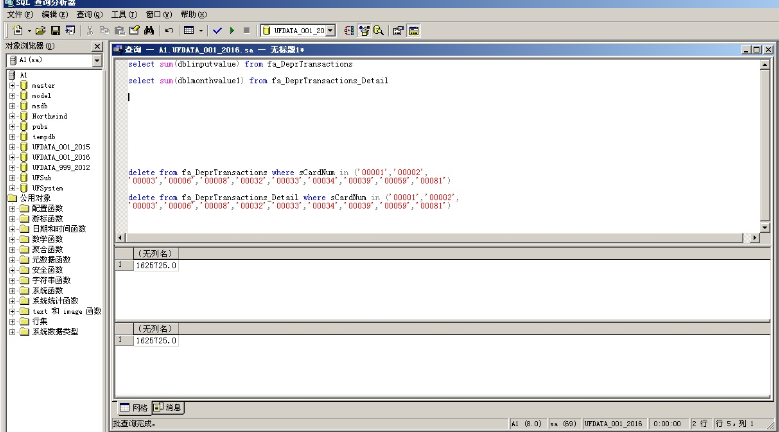Open the 查询 menu
Screen dimensions: 779x432
tap(89, 14)
